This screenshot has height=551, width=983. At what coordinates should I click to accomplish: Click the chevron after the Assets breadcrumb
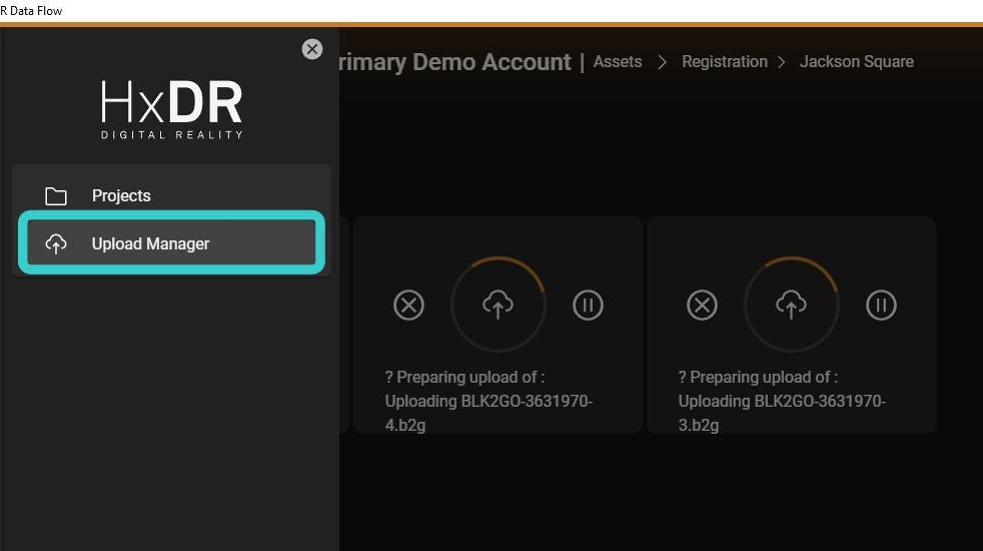pyautogui.click(x=662, y=62)
